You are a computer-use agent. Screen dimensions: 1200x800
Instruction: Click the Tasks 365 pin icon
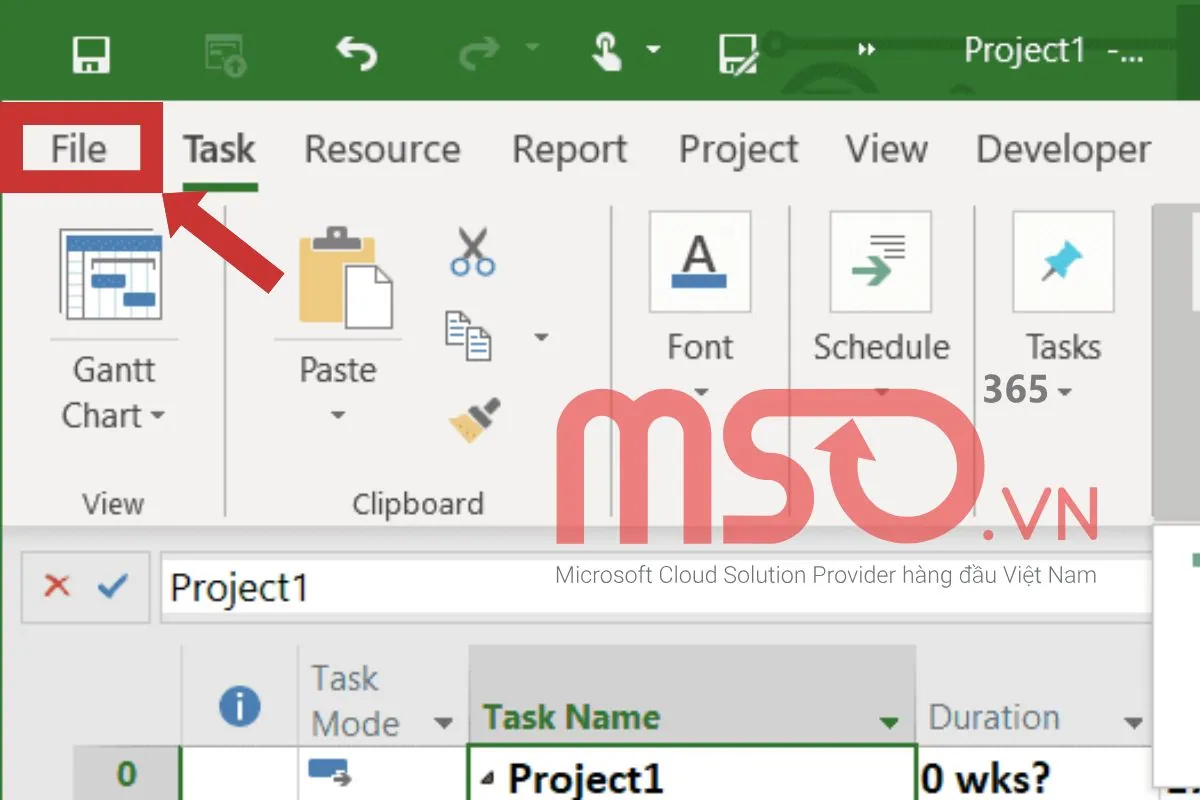(x=1062, y=262)
